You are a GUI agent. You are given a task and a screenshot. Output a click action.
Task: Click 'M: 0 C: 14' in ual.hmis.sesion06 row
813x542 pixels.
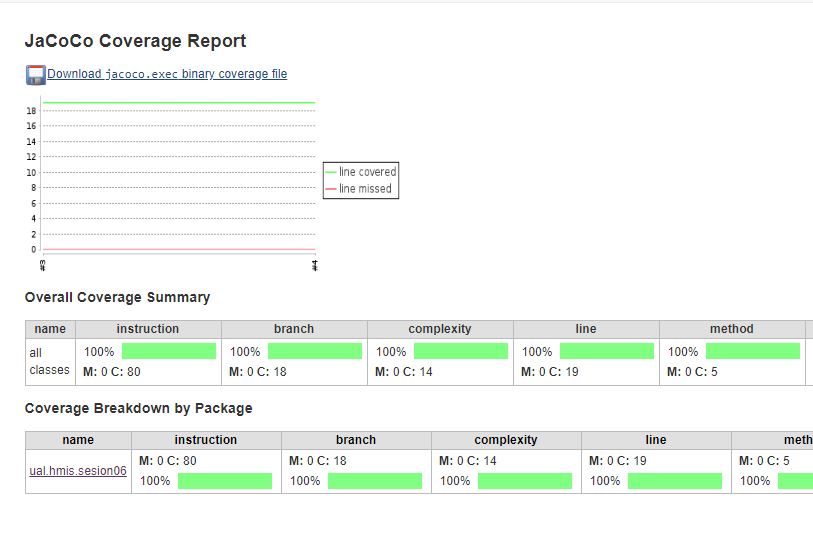coord(468,461)
